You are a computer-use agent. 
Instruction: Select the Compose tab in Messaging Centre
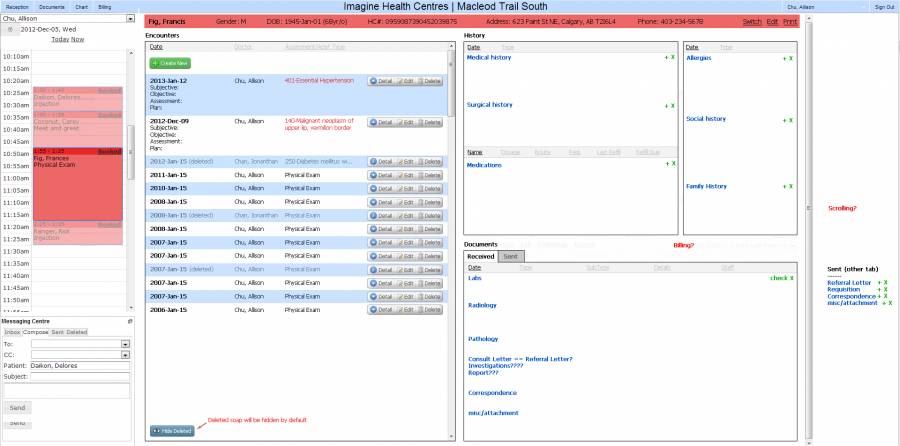pos(36,332)
